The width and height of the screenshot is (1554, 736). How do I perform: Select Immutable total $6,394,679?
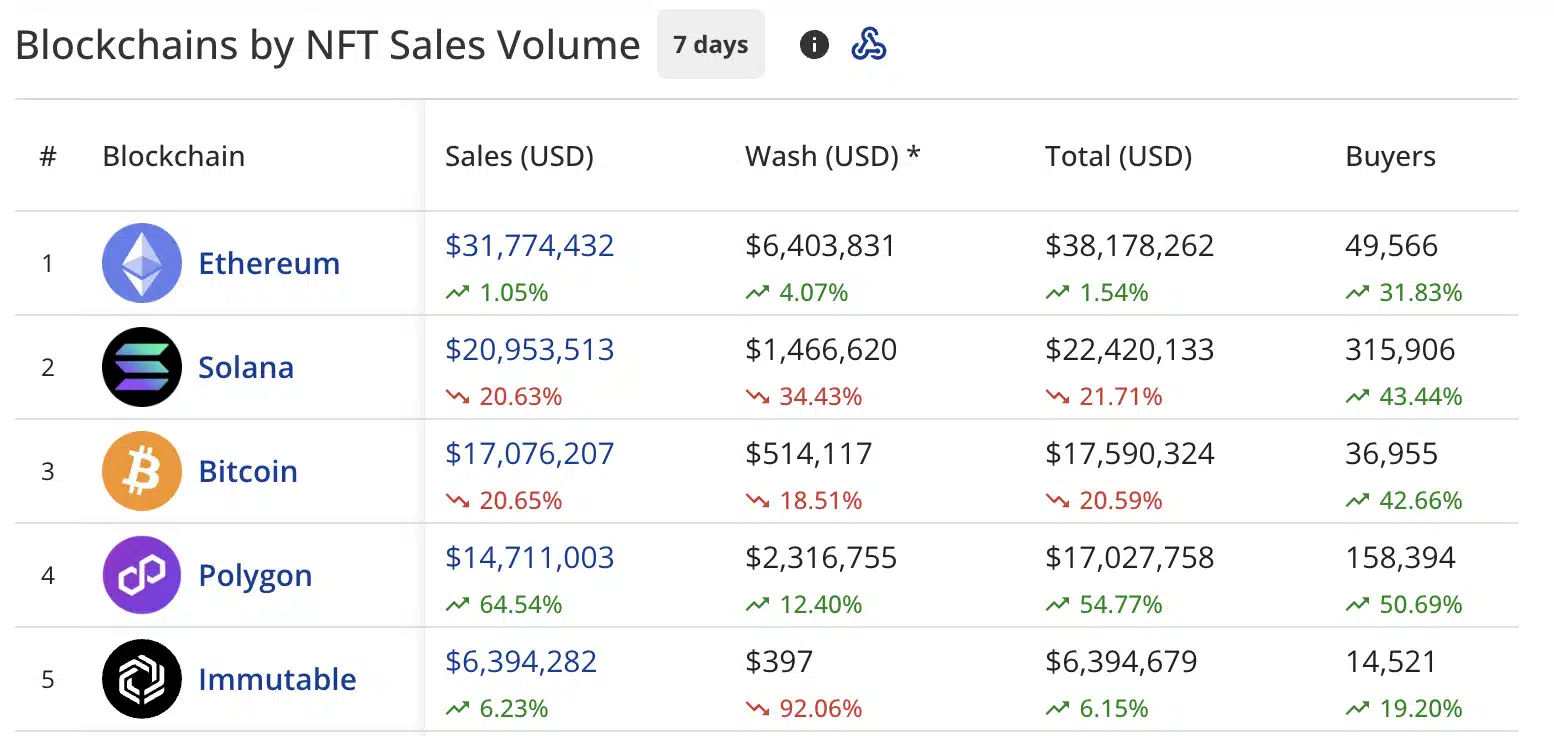[x=1121, y=661]
